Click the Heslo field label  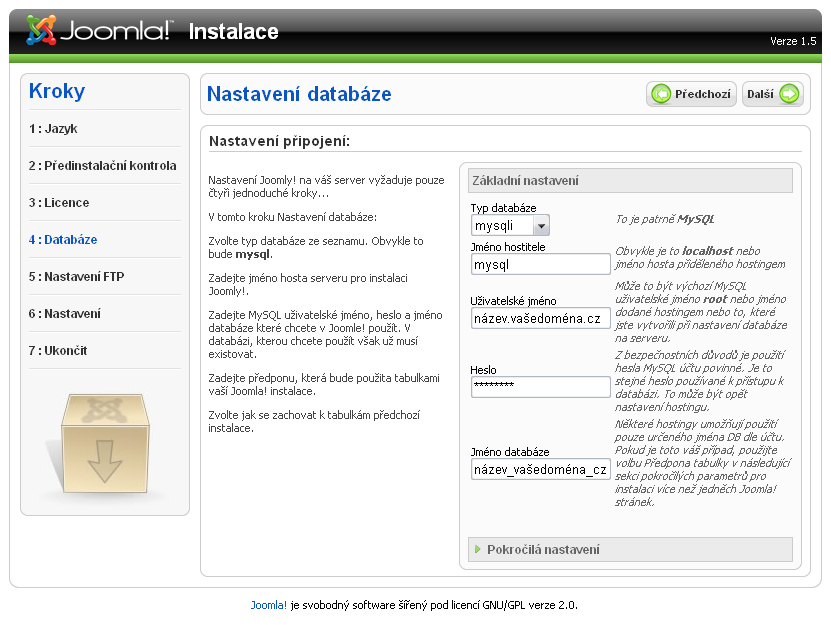pyautogui.click(x=483, y=370)
